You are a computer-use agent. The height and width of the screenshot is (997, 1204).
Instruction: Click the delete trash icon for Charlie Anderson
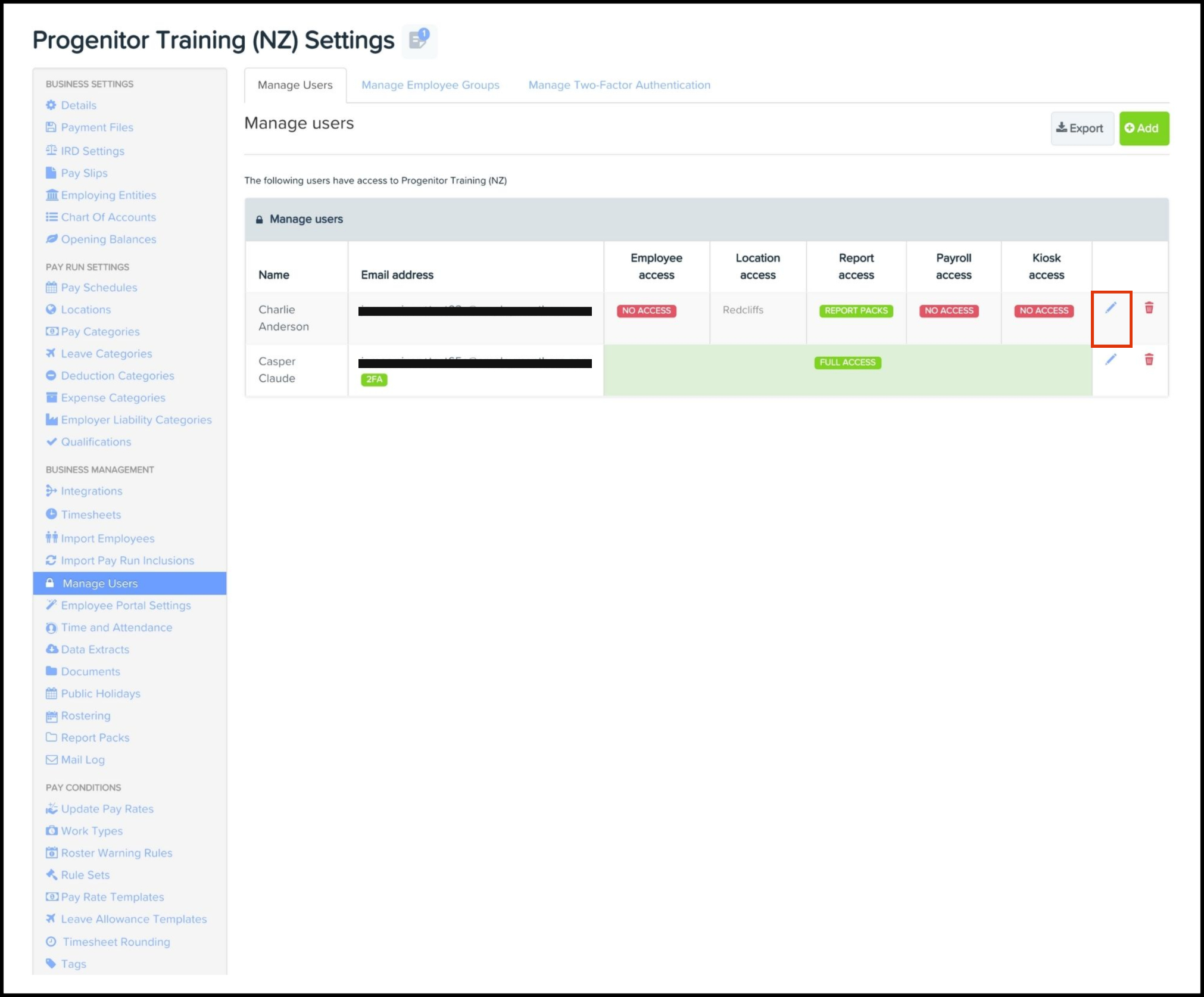[1149, 308]
